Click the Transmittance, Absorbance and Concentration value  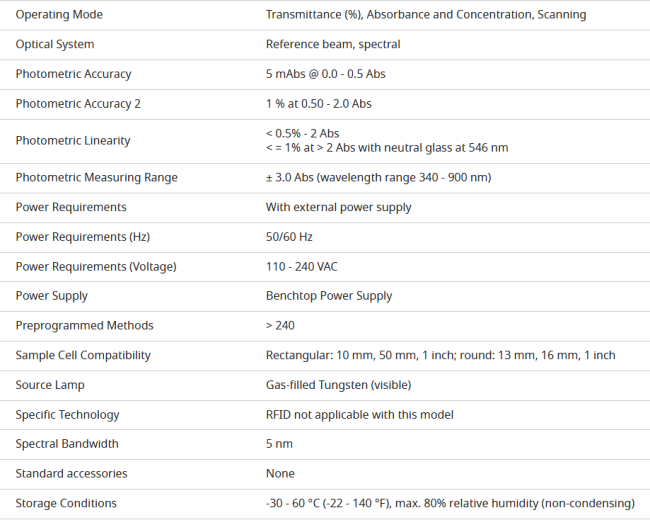tap(426, 15)
